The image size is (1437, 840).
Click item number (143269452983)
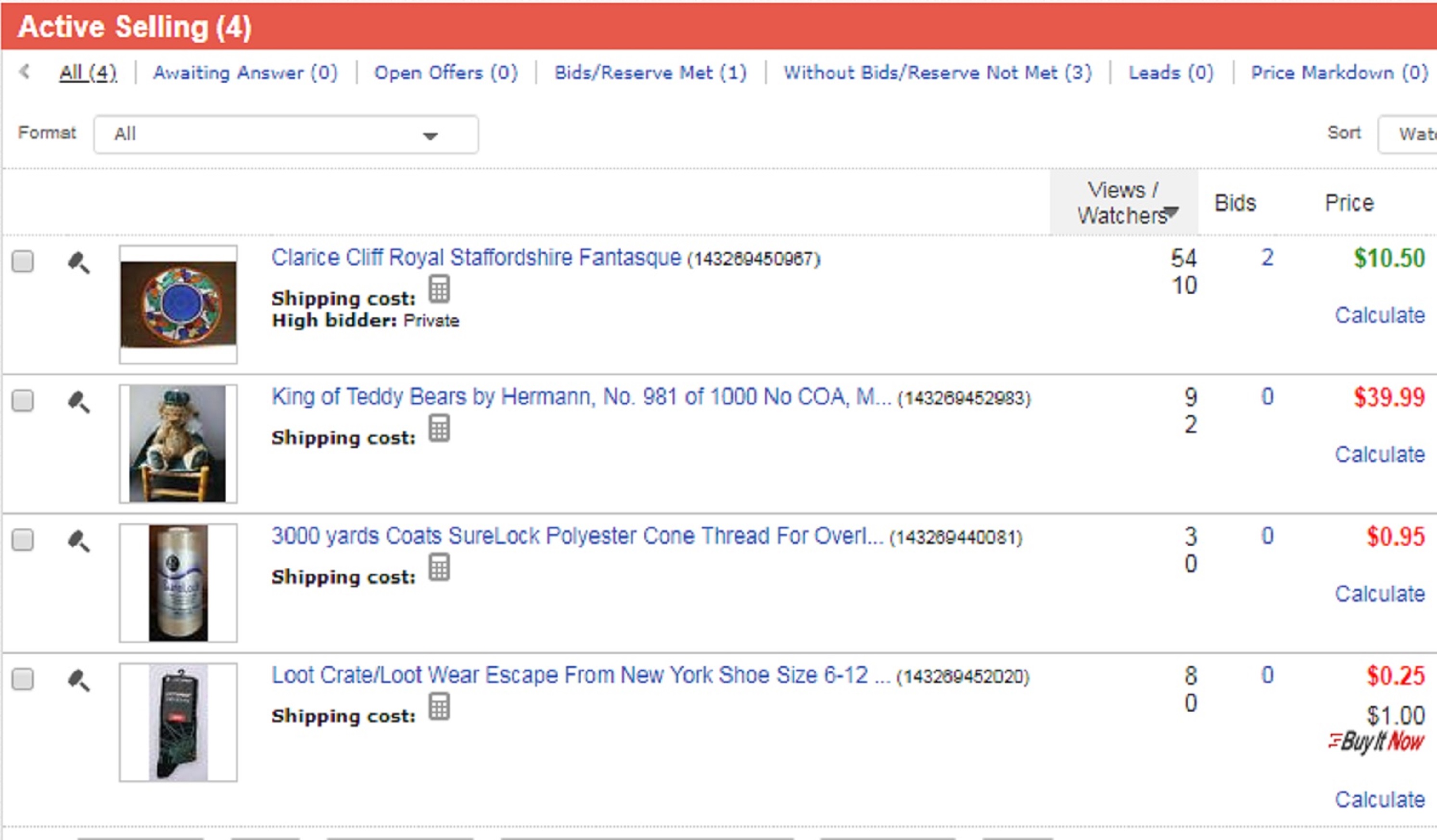tap(964, 398)
